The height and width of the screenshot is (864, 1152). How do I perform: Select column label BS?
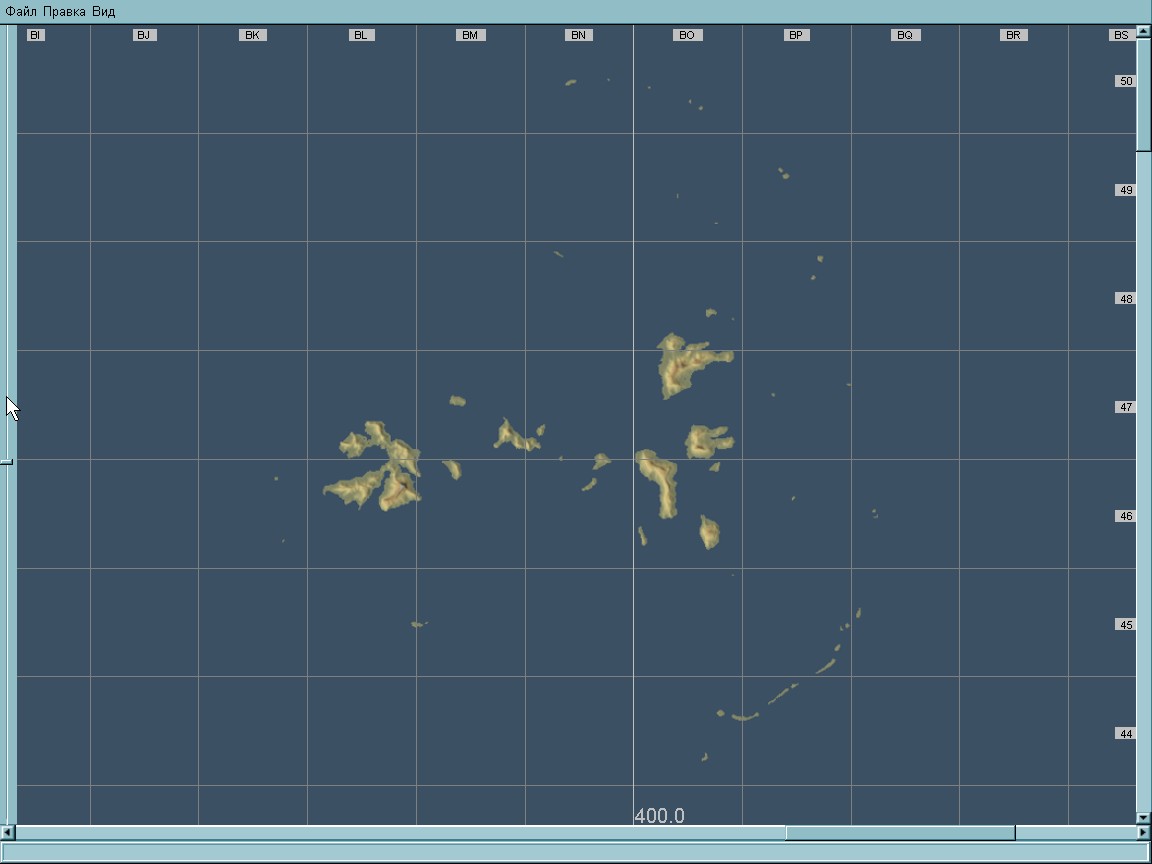coord(1121,35)
